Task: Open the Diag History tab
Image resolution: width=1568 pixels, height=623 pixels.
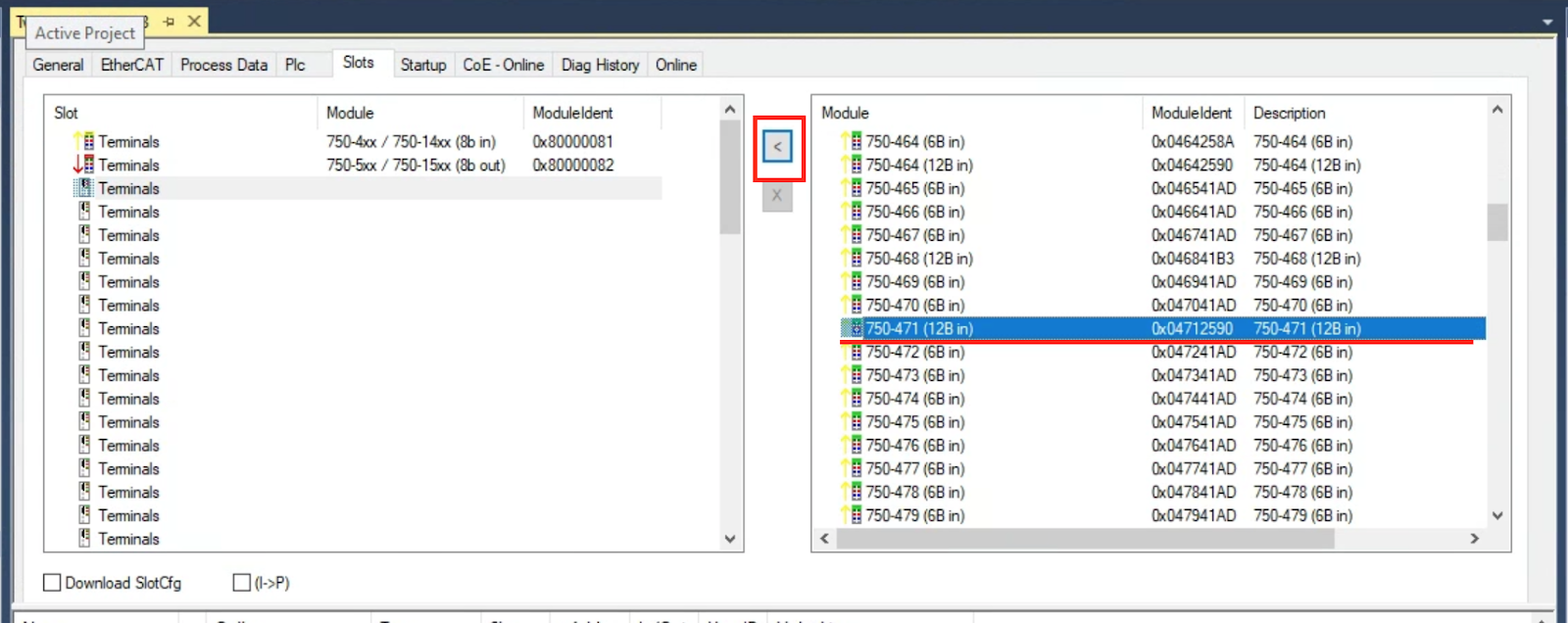Action: (x=600, y=65)
